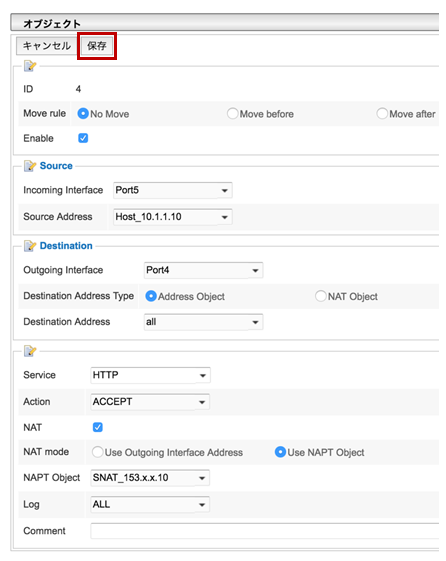Open the Source Address dropdown

pos(173,217)
